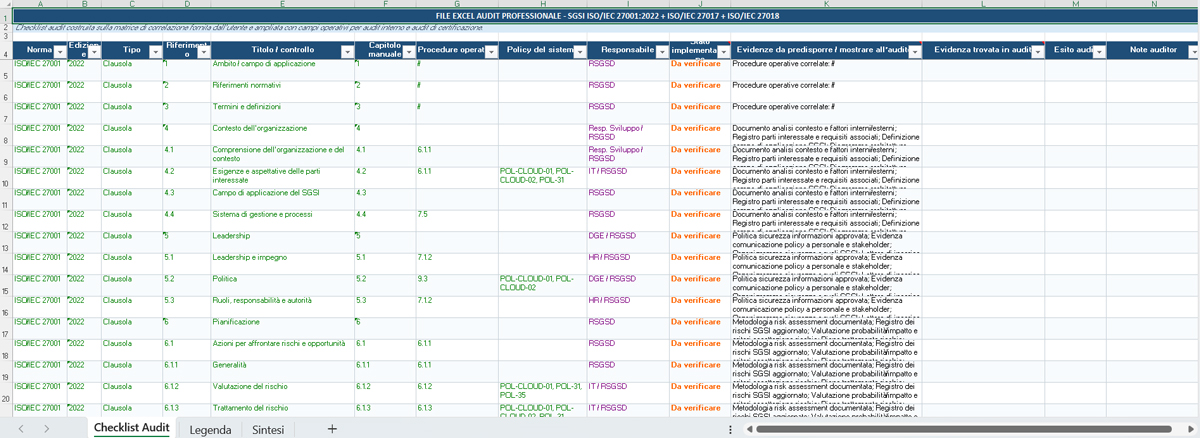This screenshot has height=438, width=1200.
Task: Select column K header
Action: (825, 5)
